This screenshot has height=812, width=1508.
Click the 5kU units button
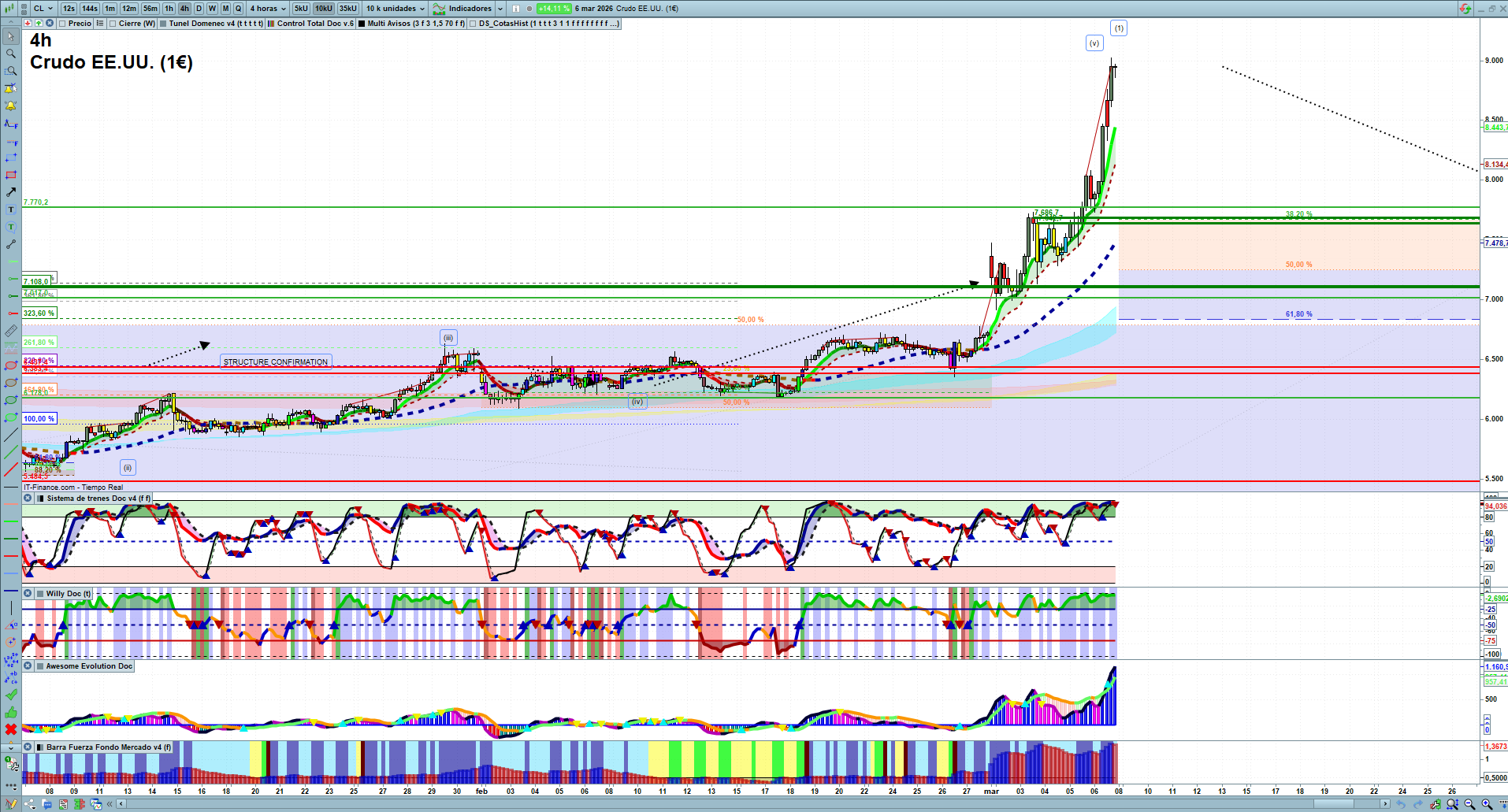tap(301, 9)
